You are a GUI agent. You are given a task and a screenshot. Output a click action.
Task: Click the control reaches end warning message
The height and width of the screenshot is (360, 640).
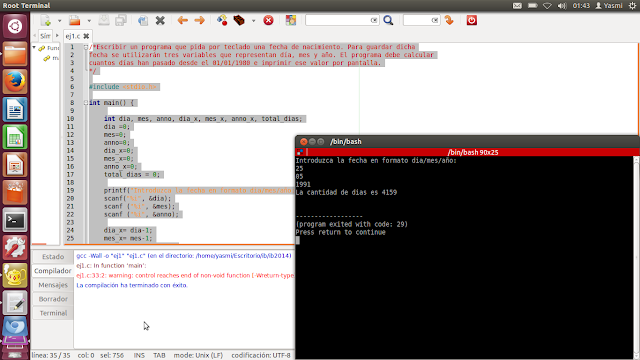point(185,276)
